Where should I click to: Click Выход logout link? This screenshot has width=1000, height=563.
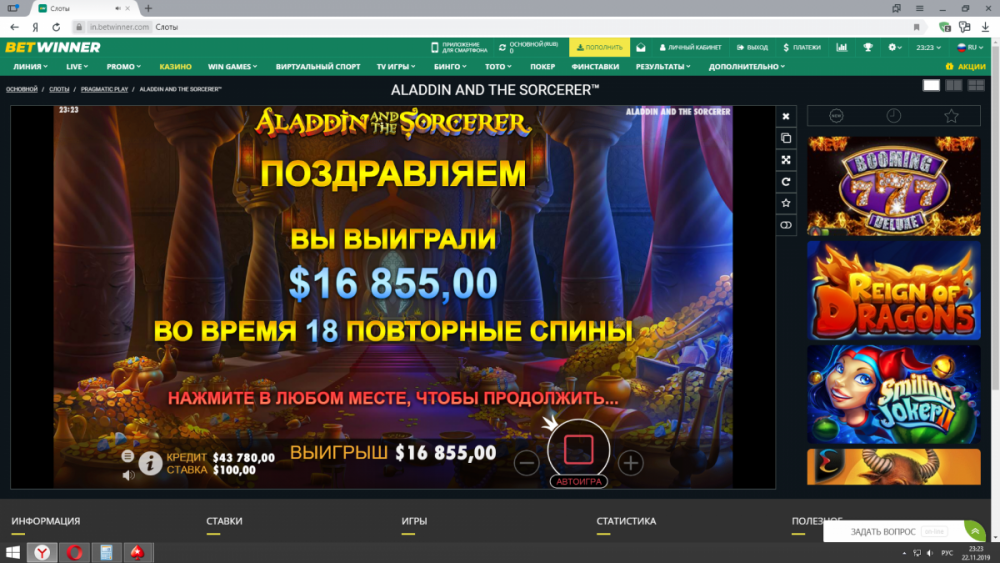tap(752, 47)
